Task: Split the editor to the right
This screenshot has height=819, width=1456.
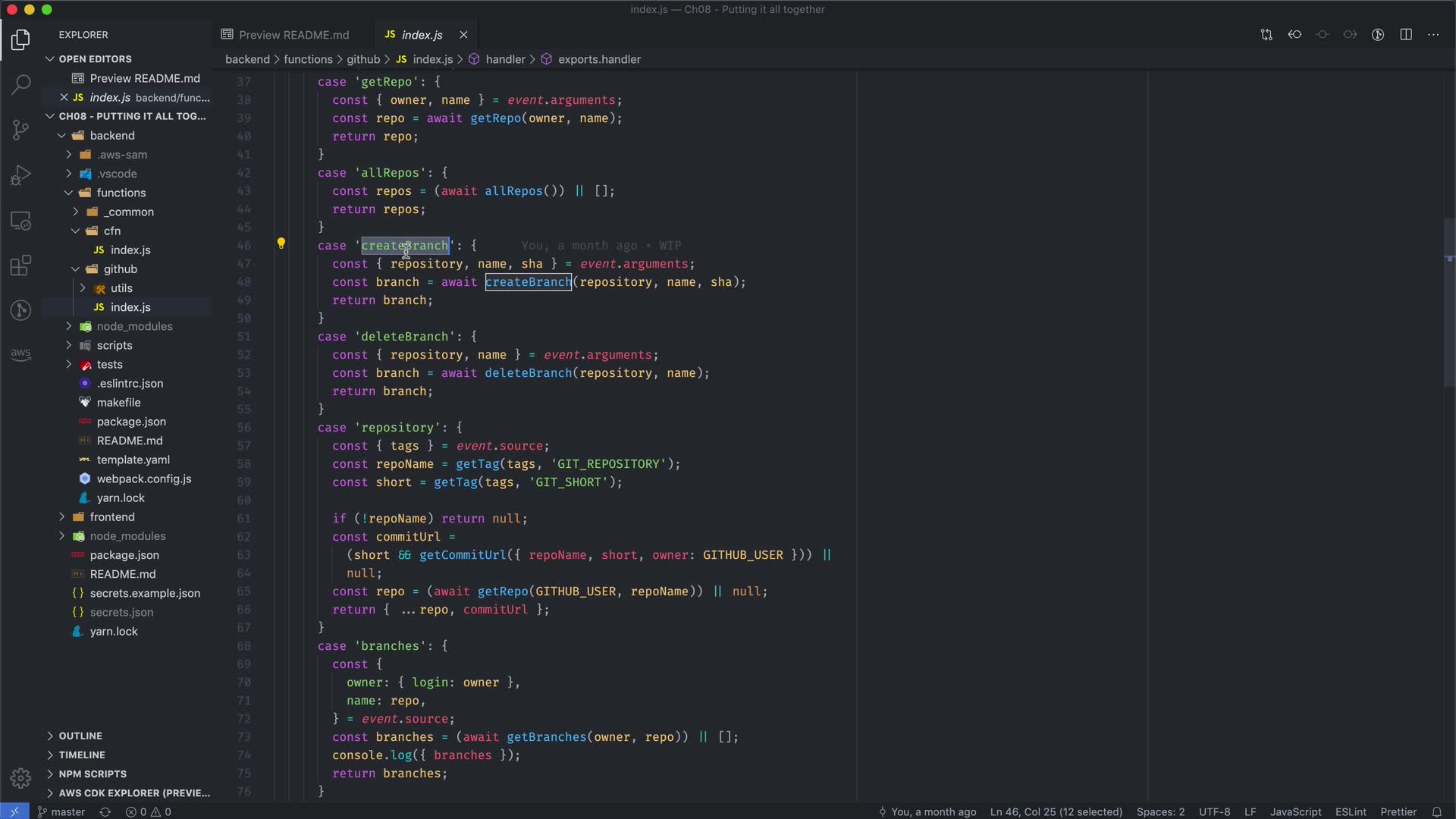Action: [1405, 35]
